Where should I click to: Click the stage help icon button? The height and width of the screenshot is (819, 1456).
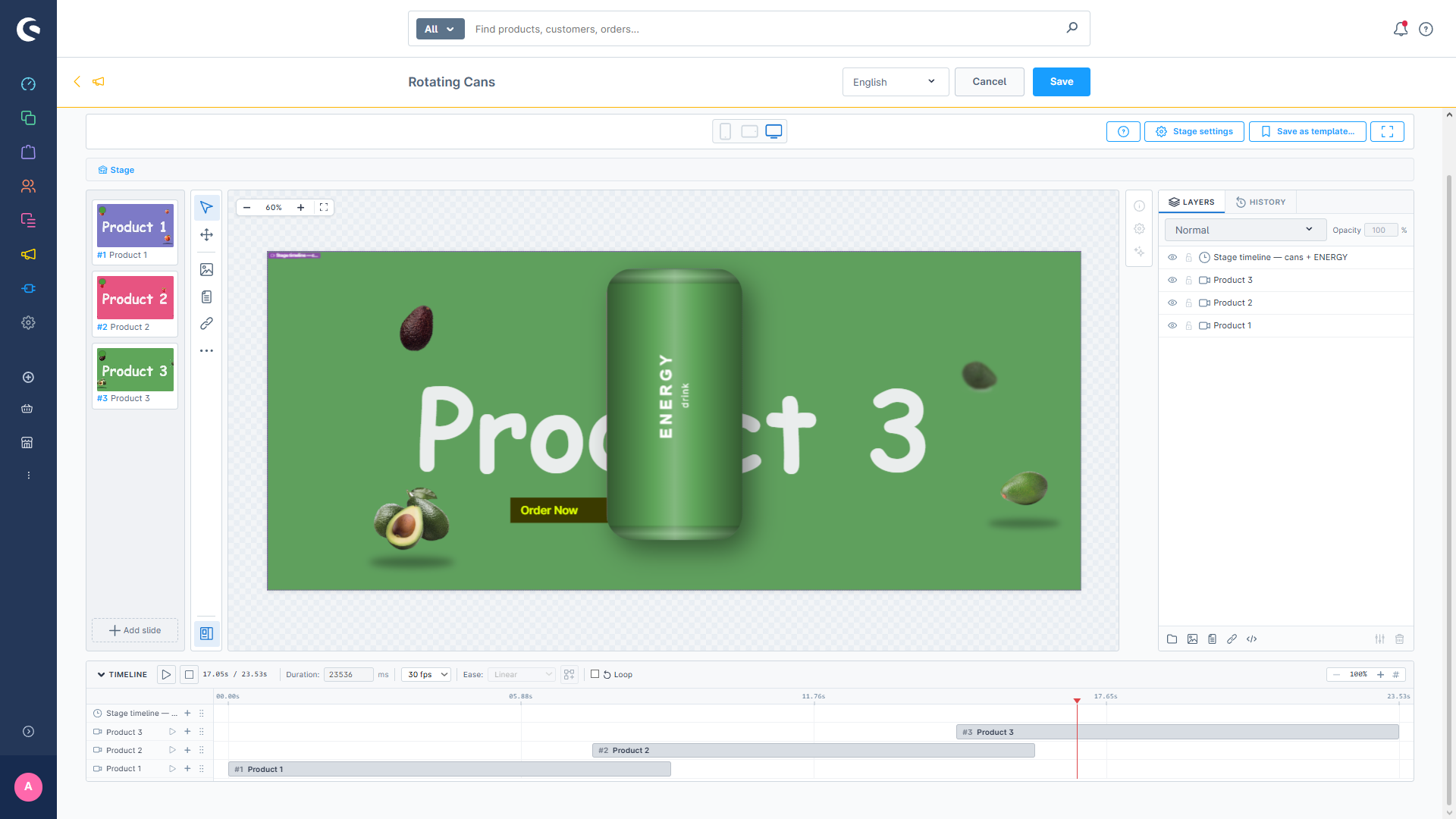pyautogui.click(x=1123, y=131)
